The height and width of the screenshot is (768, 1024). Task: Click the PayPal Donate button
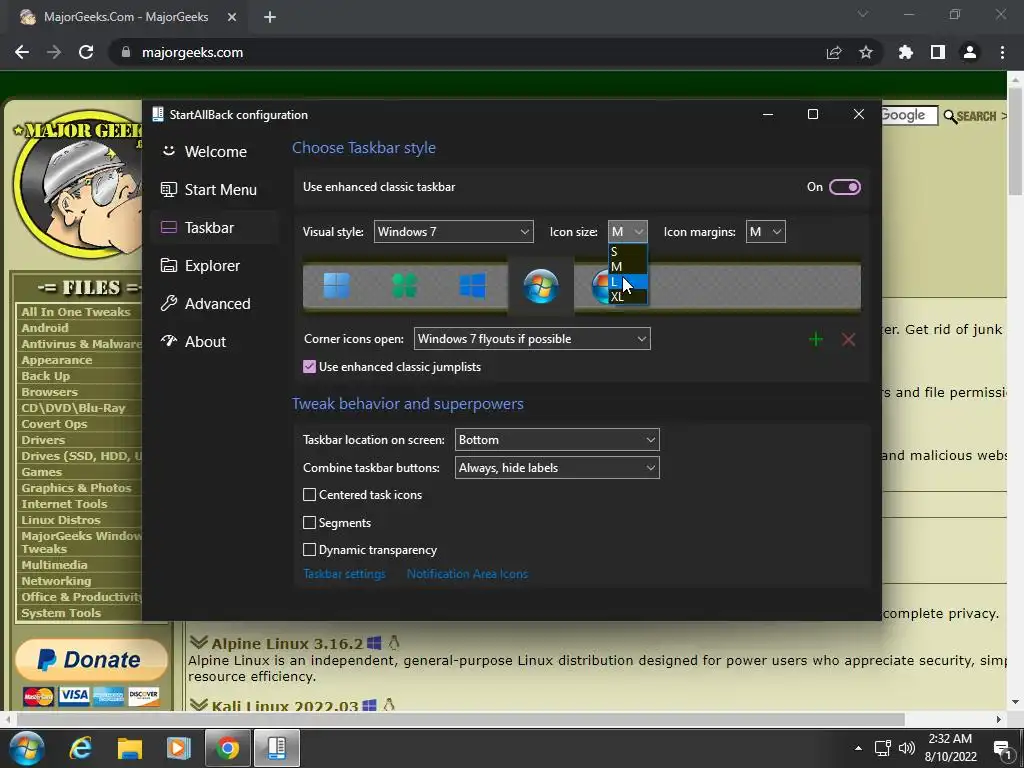pos(92,659)
